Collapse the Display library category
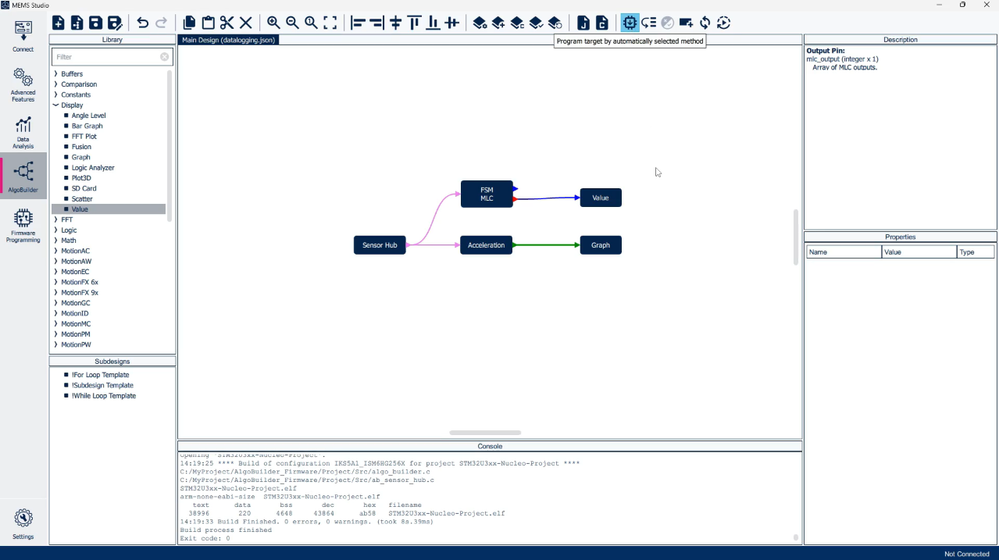 coord(56,105)
